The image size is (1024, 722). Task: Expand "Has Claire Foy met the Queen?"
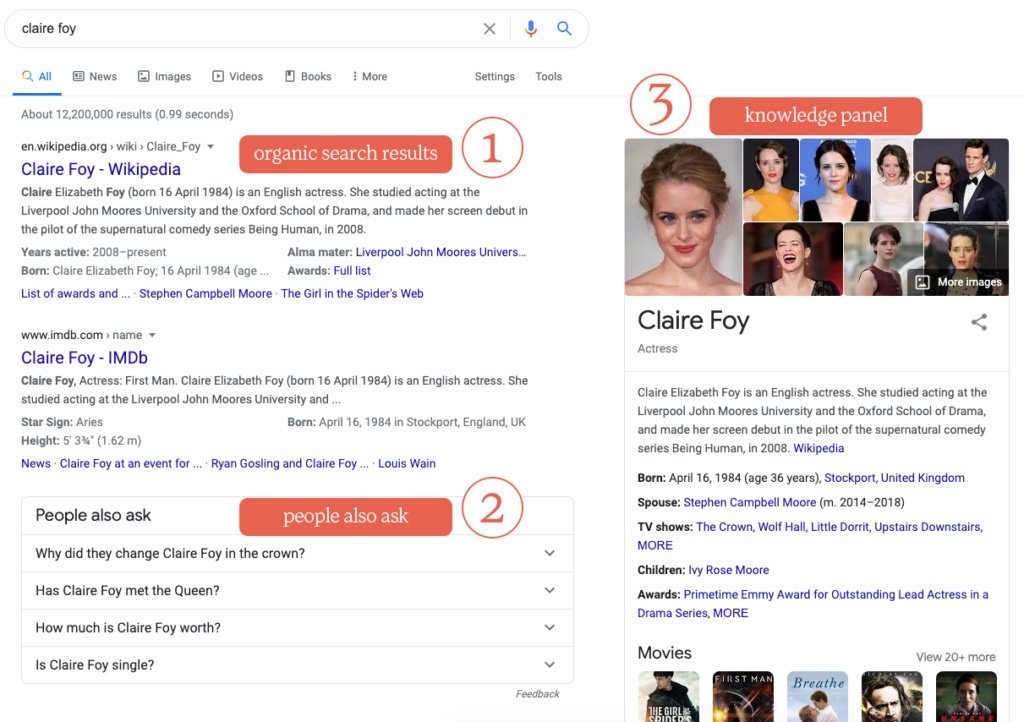click(x=549, y=590)
